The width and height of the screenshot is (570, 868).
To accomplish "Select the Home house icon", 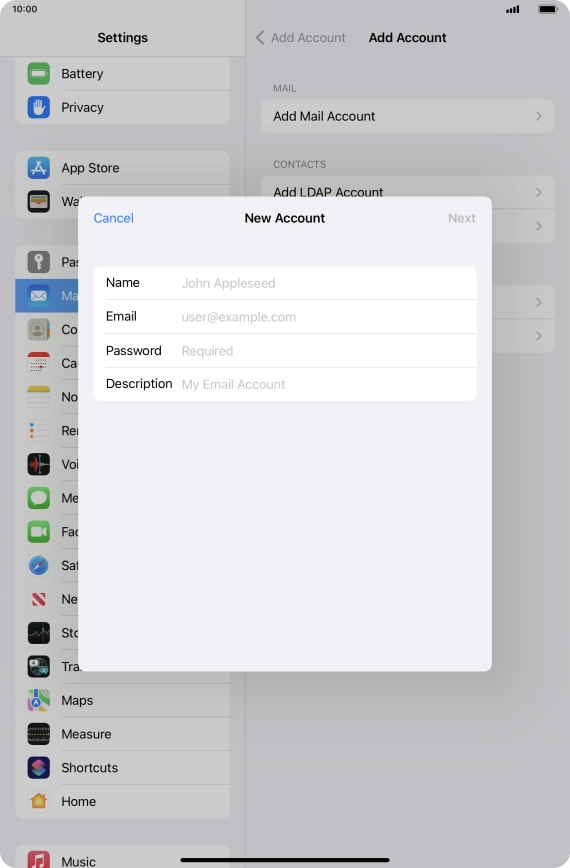I will (x=39, y=801).
